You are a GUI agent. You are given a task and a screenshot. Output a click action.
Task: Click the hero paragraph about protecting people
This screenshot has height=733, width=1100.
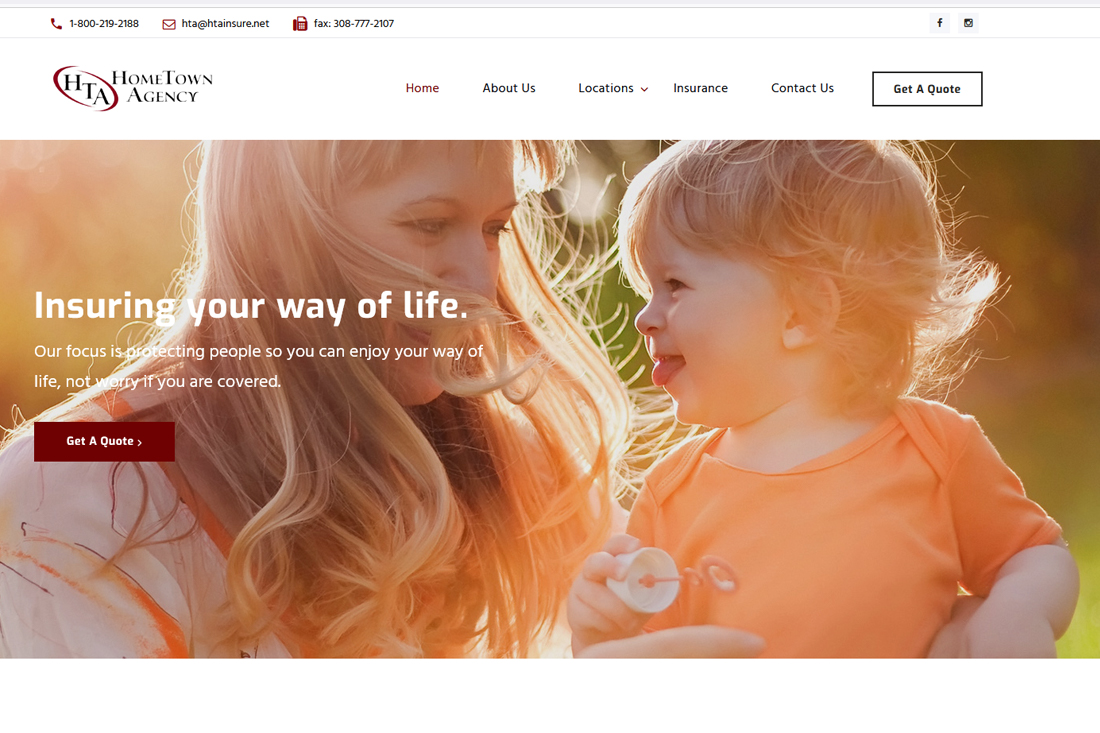tap(258, 366)
